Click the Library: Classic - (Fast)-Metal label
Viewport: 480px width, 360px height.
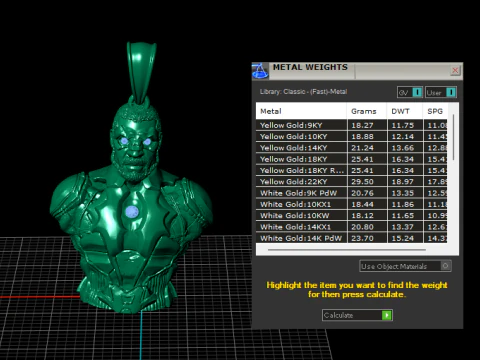(303, 92)
